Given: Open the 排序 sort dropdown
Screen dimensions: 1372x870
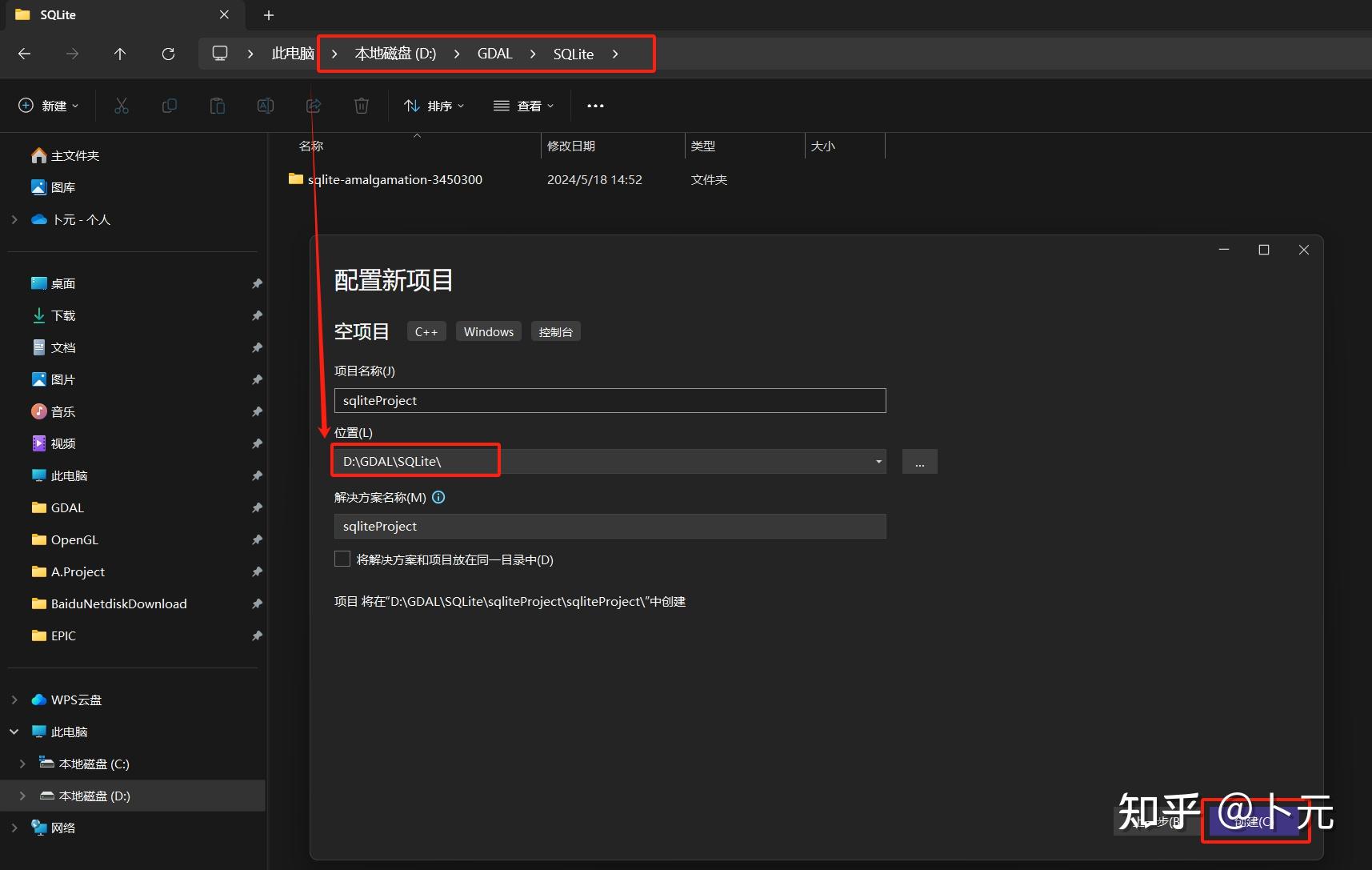Looking at the screenshot, I should pos(434,106).
